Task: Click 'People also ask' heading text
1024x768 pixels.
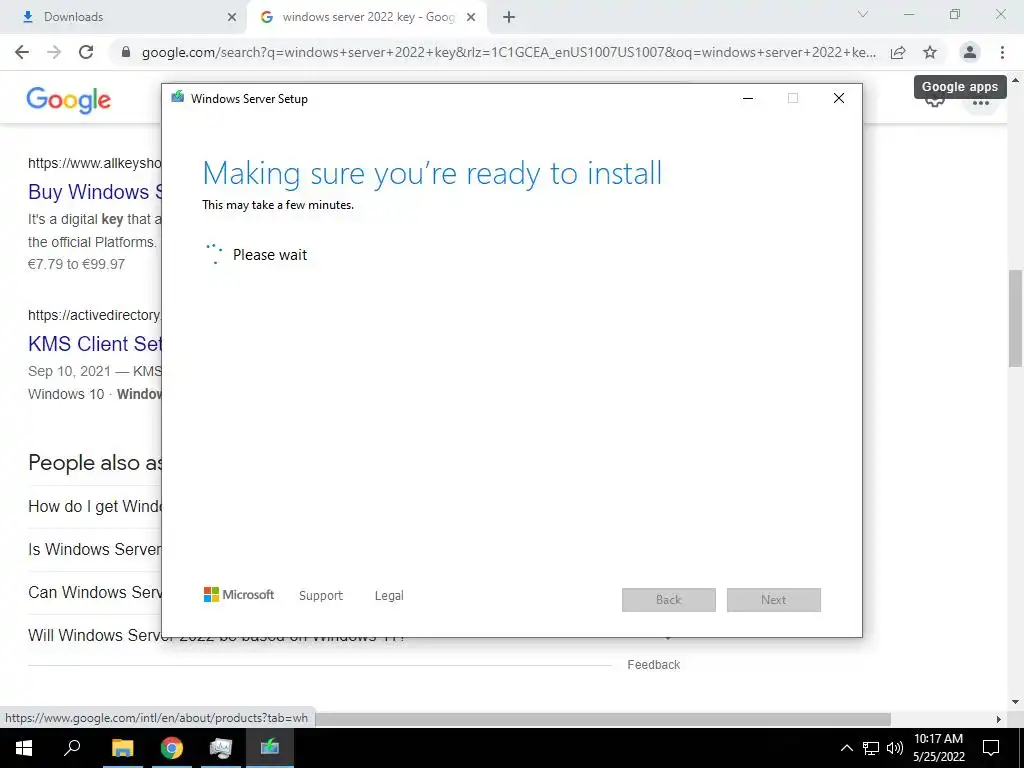Action: coord(95,463)
